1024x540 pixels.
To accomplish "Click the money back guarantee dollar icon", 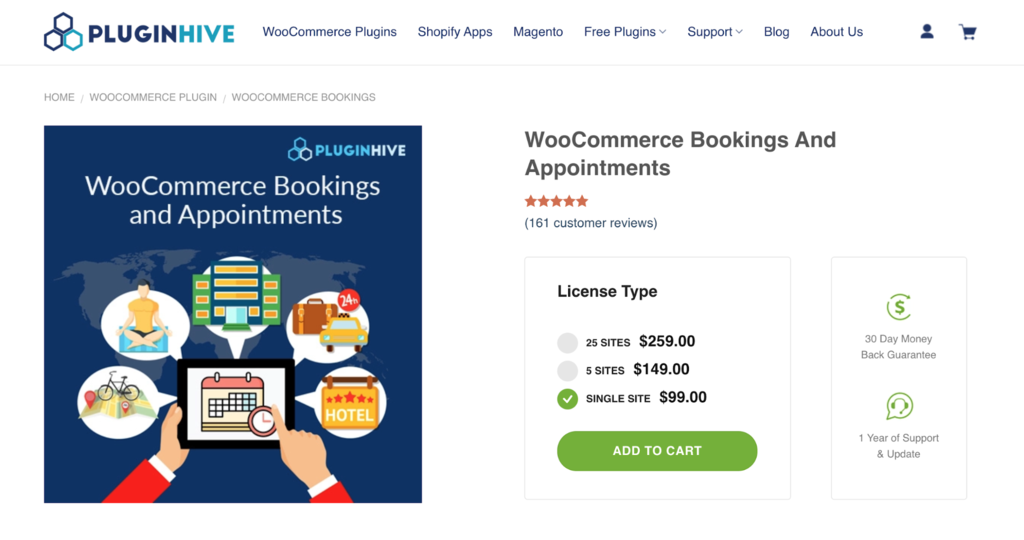I will tap(899, 307).
